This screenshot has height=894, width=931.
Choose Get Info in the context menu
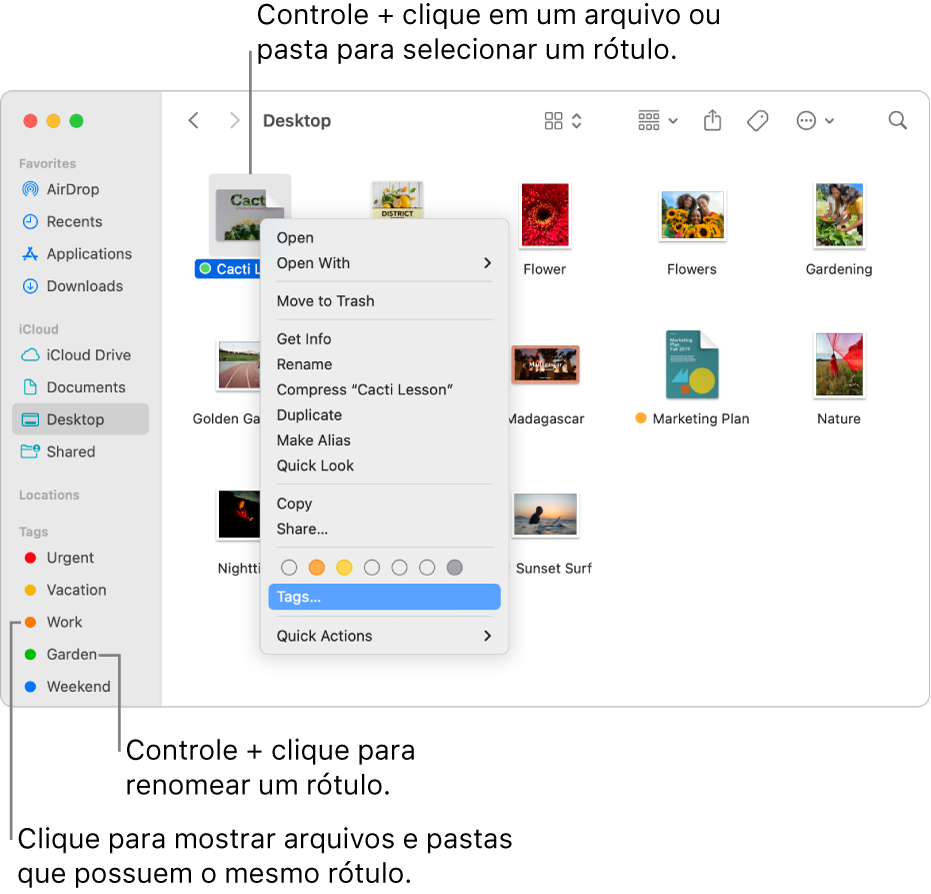pos(384,339)
